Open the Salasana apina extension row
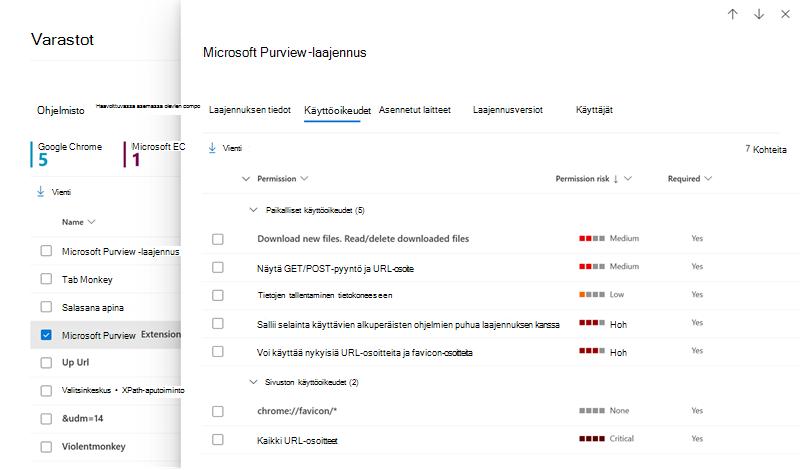This screenshot has height=470, width=800. 92,308
